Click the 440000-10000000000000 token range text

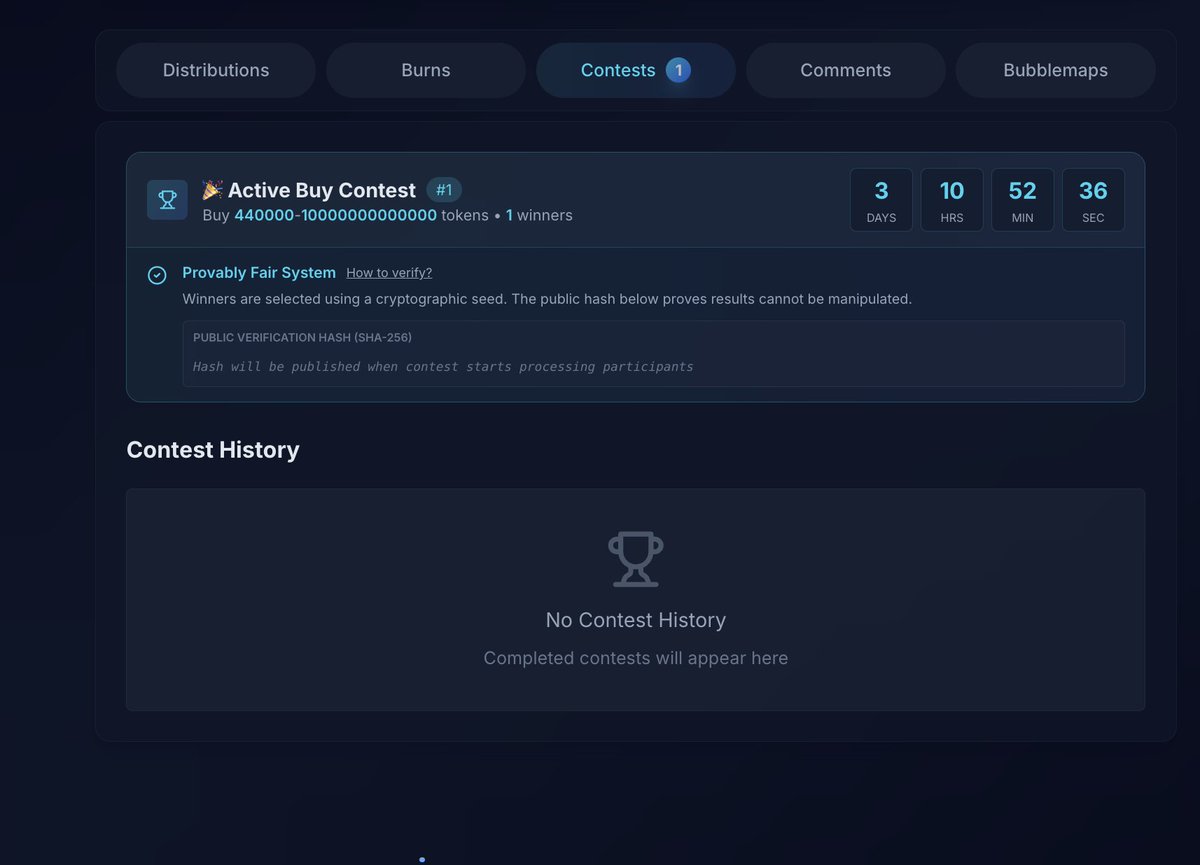tap(335, 215)
